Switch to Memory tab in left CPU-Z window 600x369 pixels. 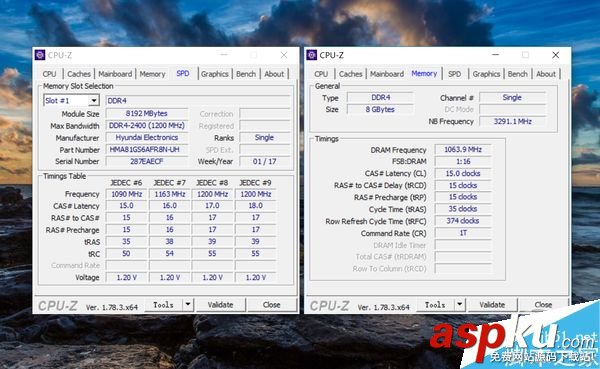(152, 74)
